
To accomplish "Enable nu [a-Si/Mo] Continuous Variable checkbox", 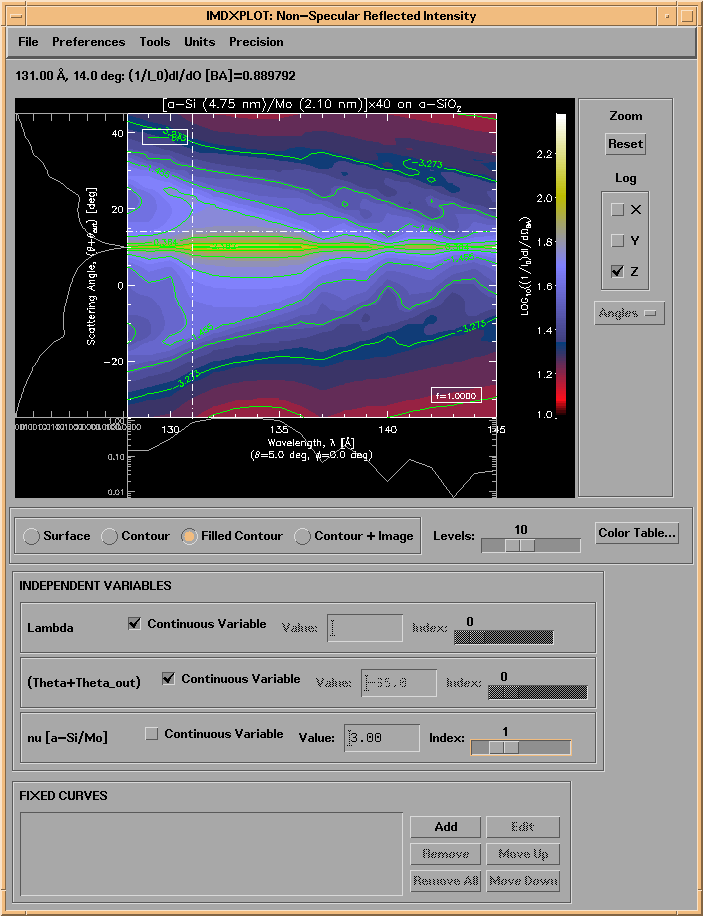I will (x=151, y=734).
